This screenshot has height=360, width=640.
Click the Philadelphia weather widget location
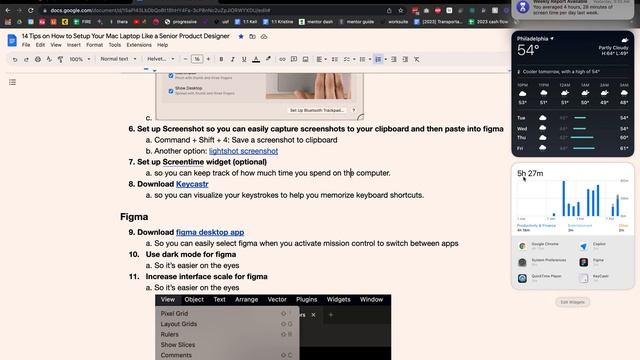click(x=535, y=39)
